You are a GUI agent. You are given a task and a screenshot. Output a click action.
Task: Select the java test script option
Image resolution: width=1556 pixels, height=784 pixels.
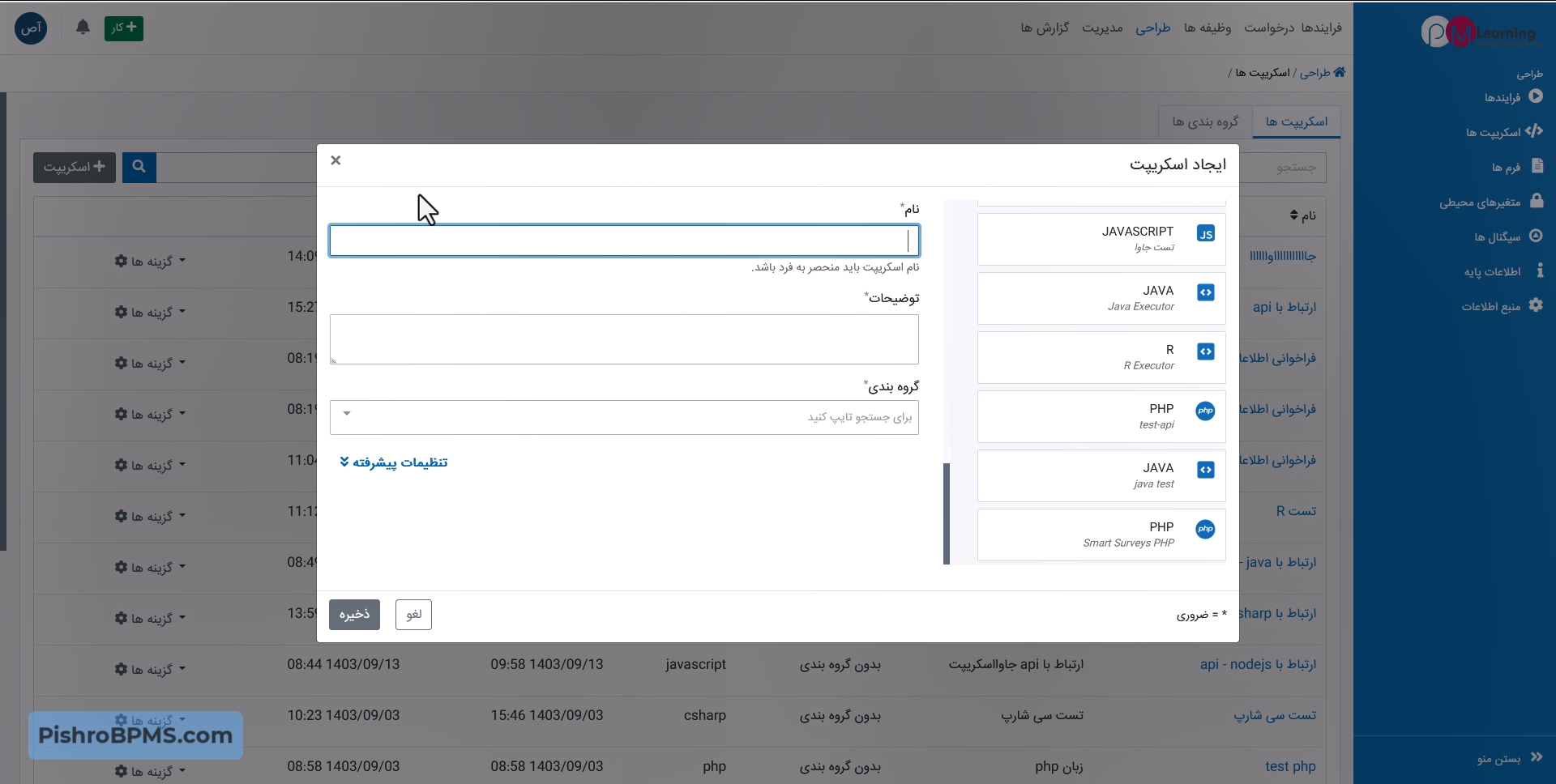pyautogui.click(x=1101, y=475)
